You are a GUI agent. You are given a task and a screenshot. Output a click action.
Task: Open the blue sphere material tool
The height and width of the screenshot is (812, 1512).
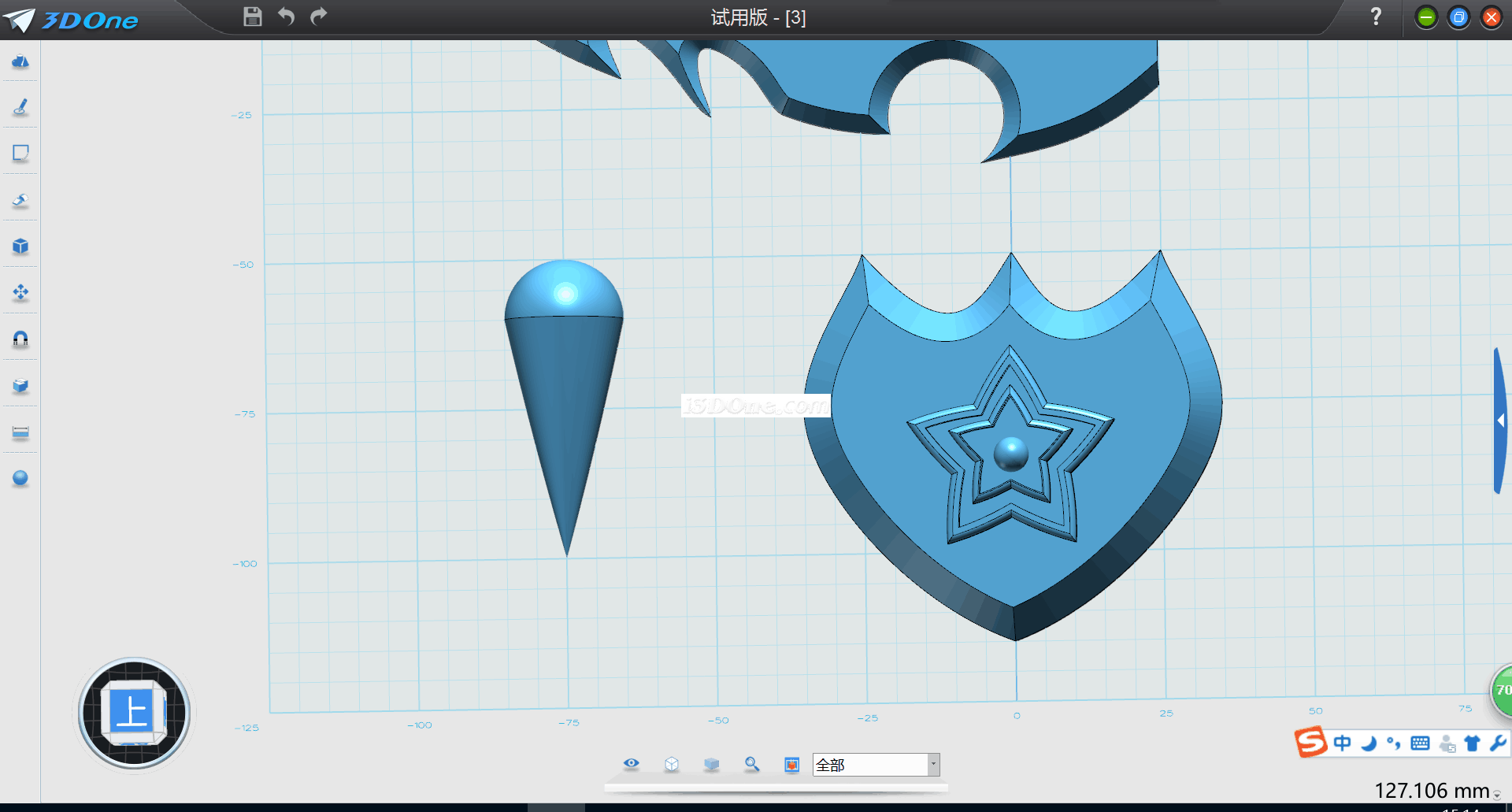20,478
